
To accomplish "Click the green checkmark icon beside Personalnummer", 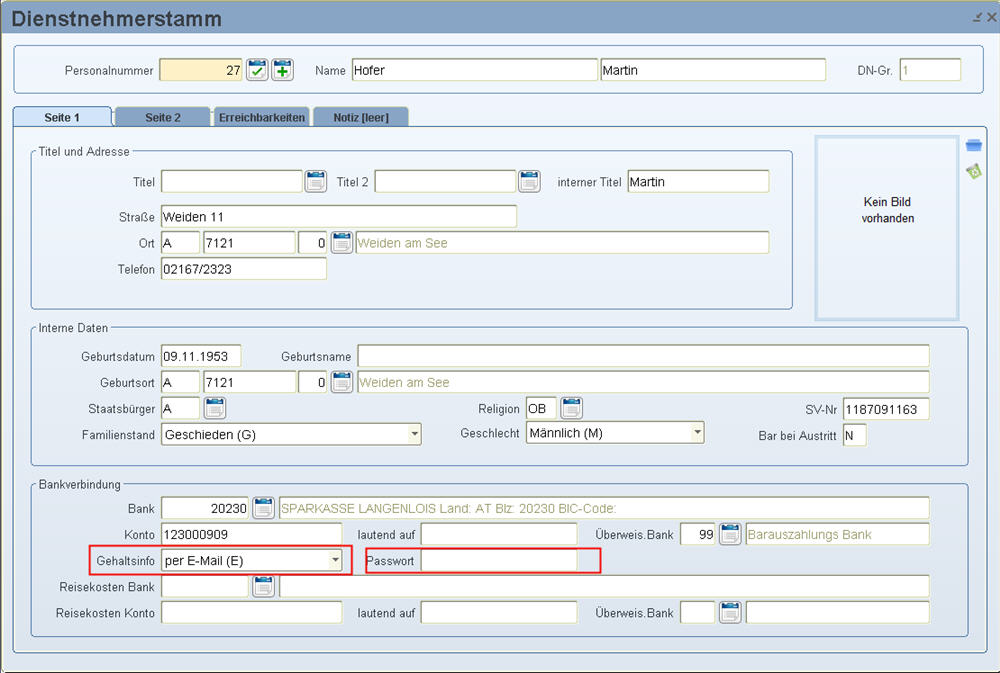I will [x=257, y=70].
